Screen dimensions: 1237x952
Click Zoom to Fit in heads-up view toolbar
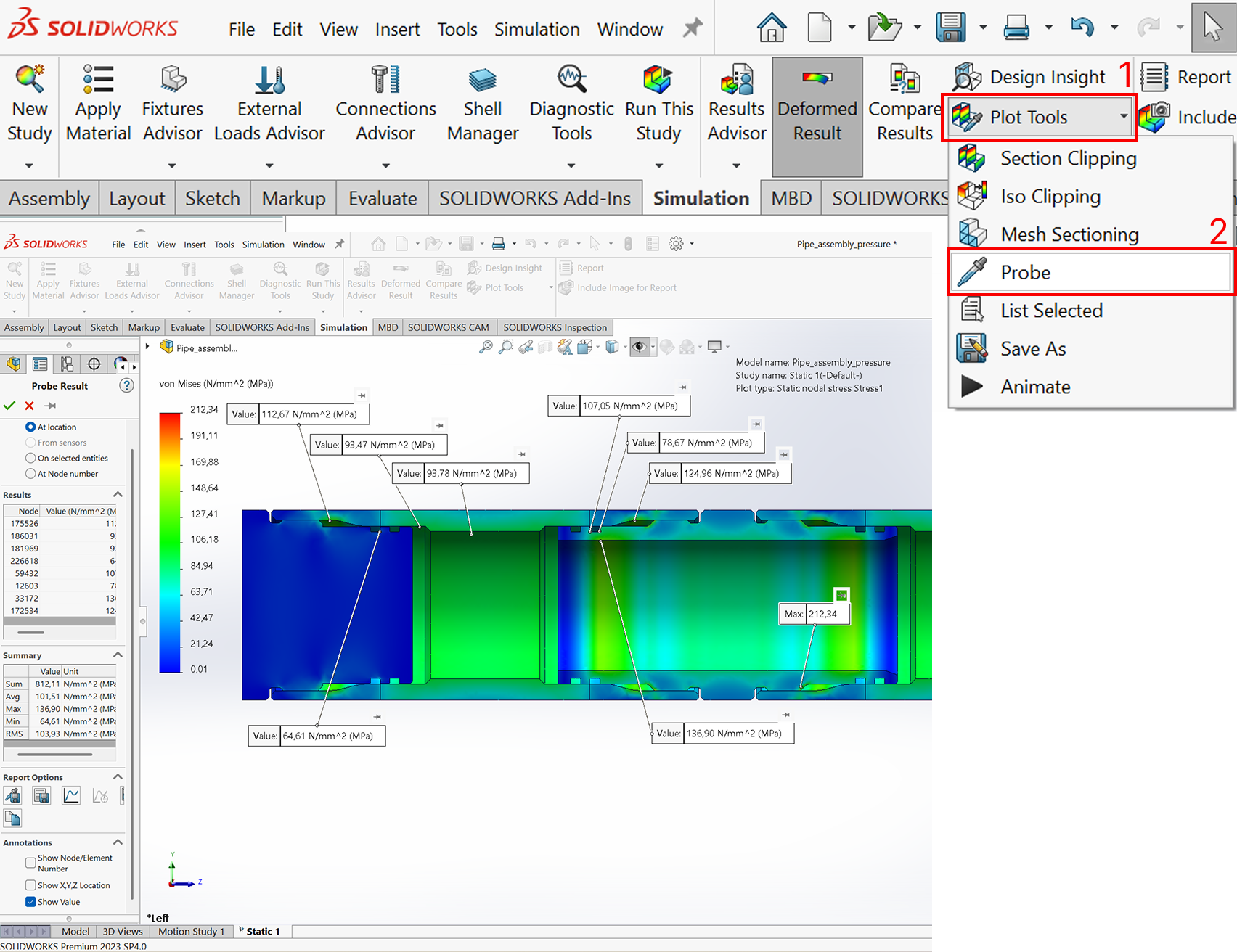(486, 347)
